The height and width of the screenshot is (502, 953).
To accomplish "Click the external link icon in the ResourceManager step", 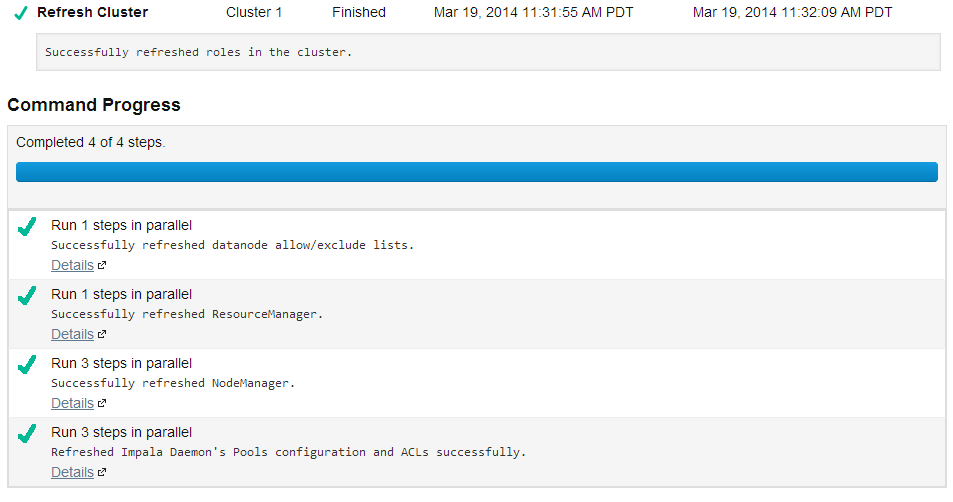I will tap(102, 335).
